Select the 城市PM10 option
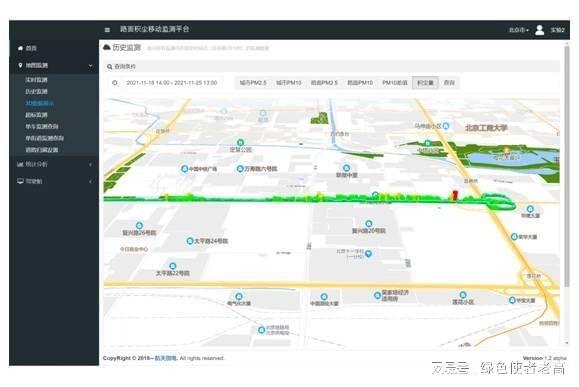The width and height of the screenshot is (579, 387). tap(289, 83)
